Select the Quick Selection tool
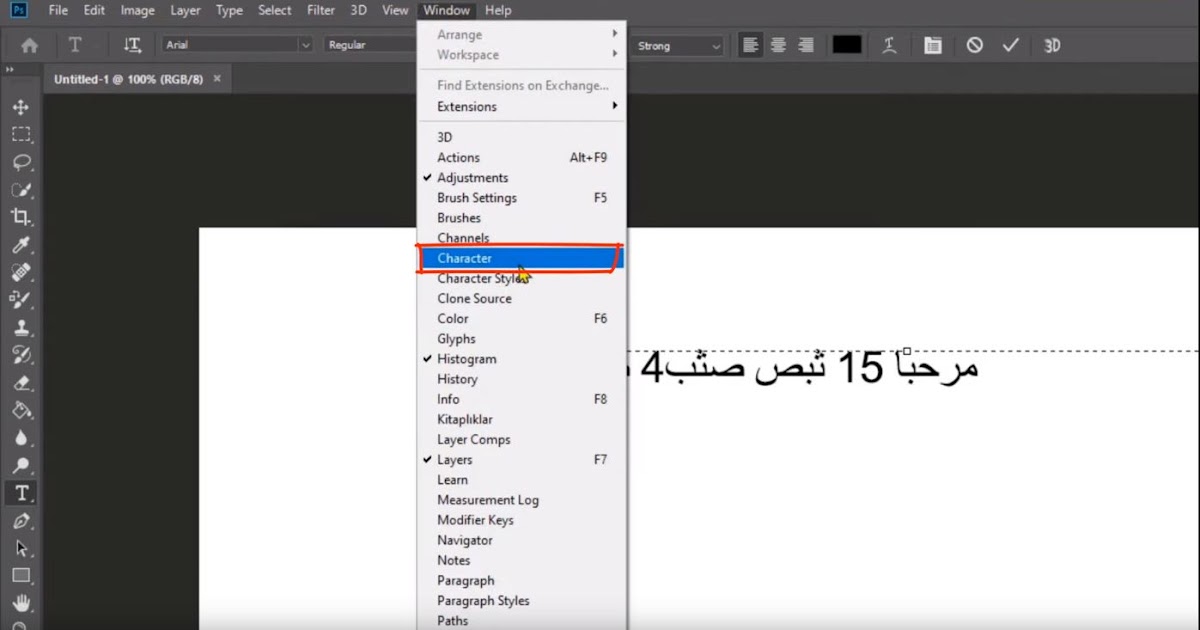1200x630 pixels. pyautogui.click(x=21, y=190)
